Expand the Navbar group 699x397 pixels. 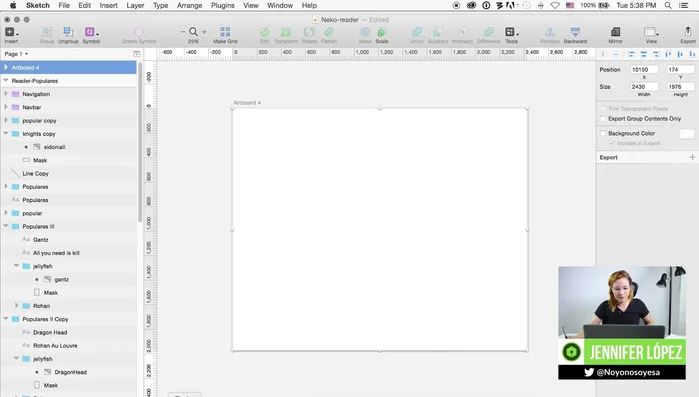(6, 107)
